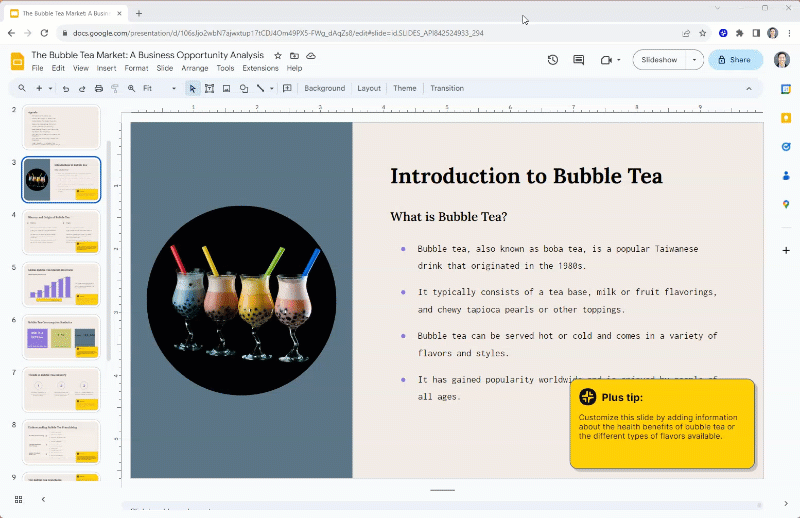Click Background button in toolbar
The height and width of the screenshot is (518, 800).
click(x=324, y=88)
